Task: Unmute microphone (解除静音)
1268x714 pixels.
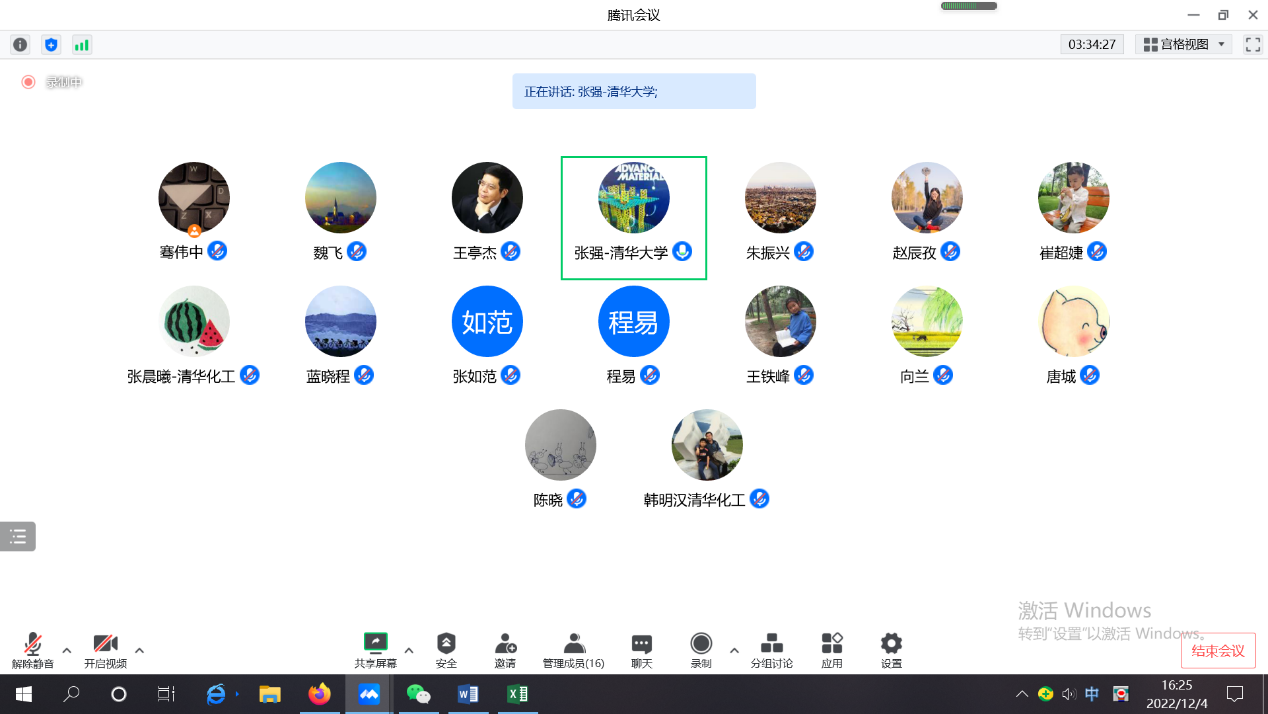Action: coord(33,650)
